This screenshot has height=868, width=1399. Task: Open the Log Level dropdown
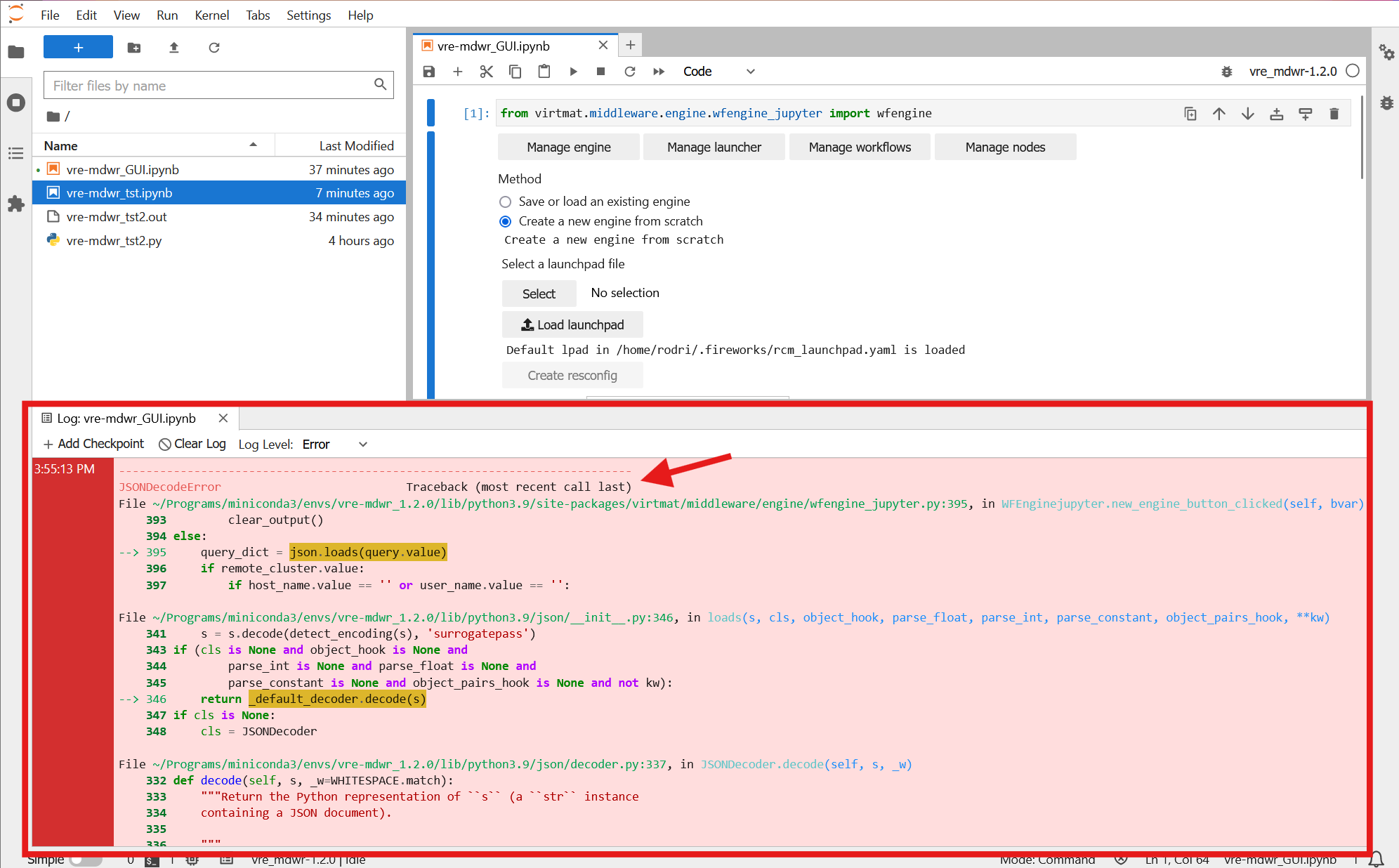(x=334, y=445)
